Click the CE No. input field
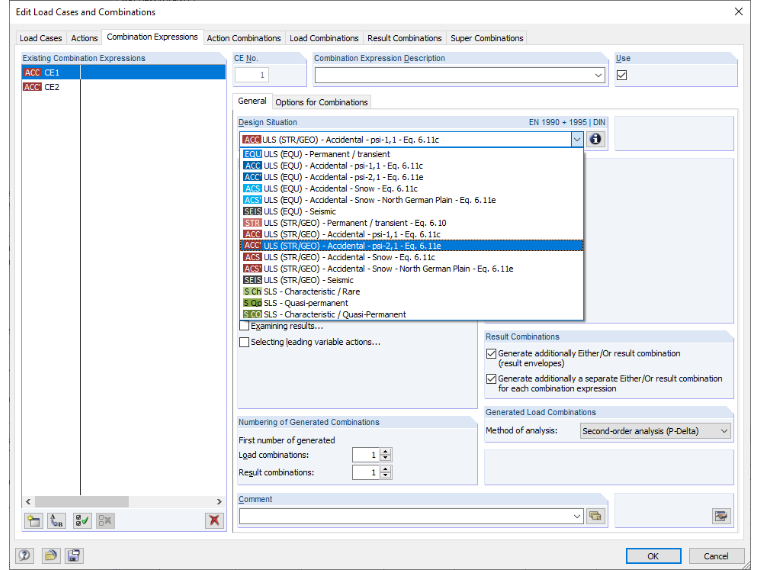This screenshot has height=570, width=760. (x=252, y=75)
